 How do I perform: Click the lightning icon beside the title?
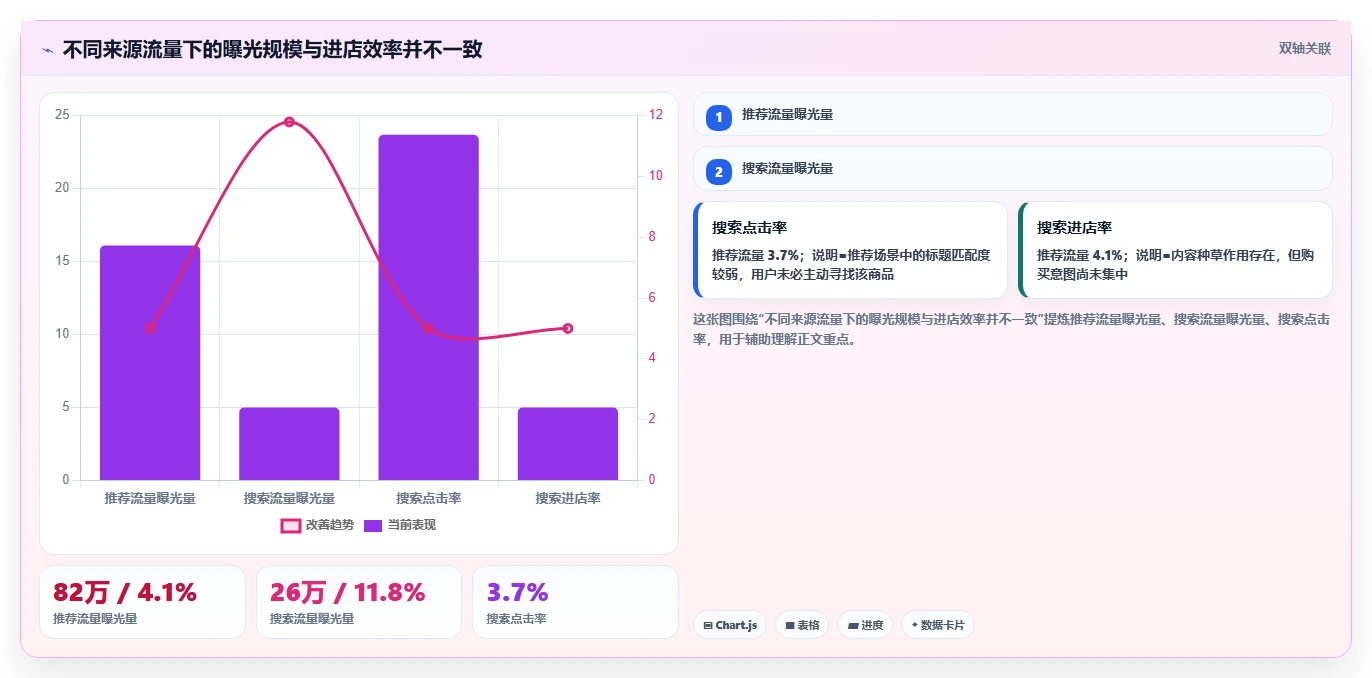pyautogui.click(x=47, y=49)
